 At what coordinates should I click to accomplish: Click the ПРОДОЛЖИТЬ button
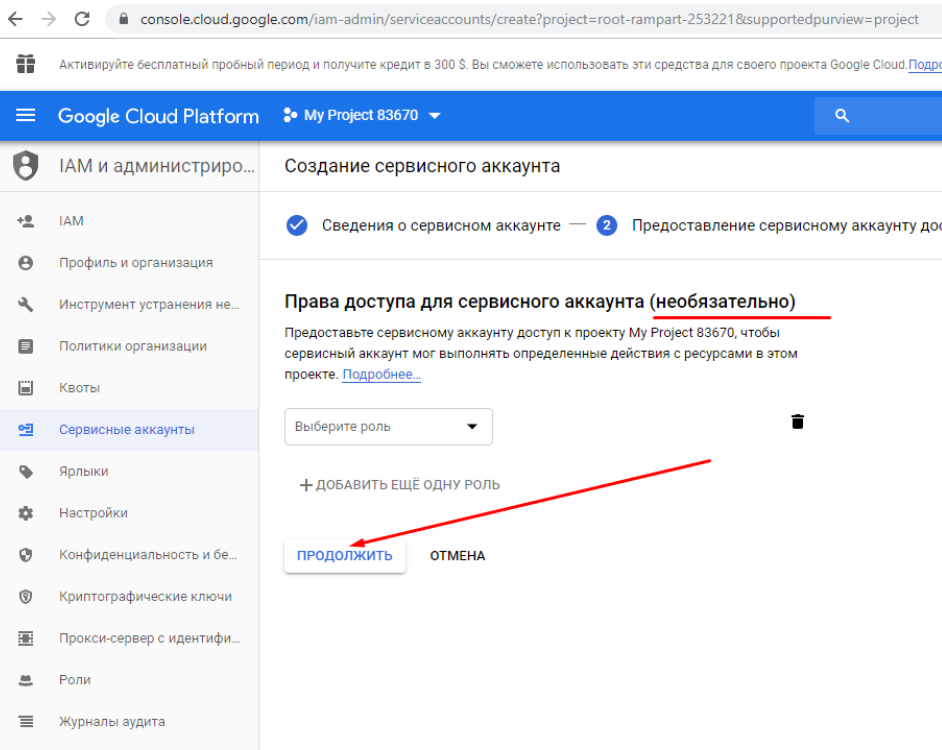345,556
